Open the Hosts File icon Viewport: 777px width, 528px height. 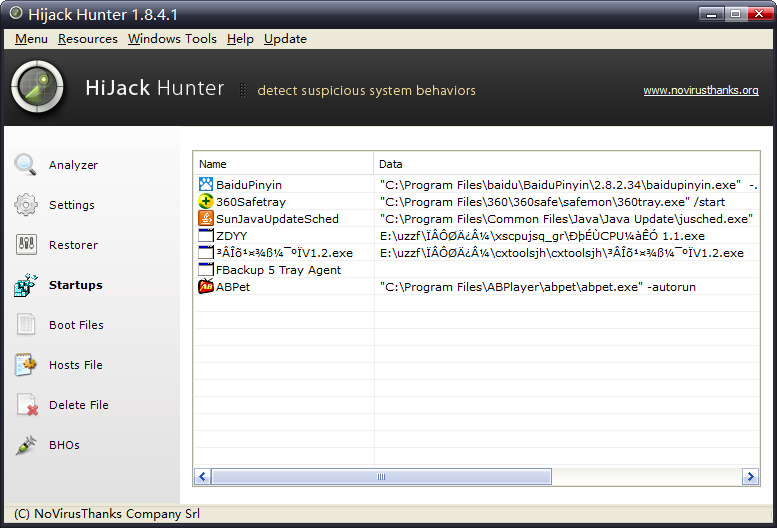pyautogui.click(x=26, y=365)
